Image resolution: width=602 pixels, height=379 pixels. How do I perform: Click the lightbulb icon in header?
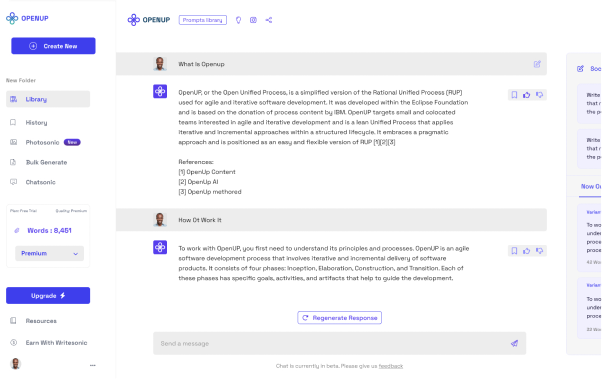click(x=238, y=20)
